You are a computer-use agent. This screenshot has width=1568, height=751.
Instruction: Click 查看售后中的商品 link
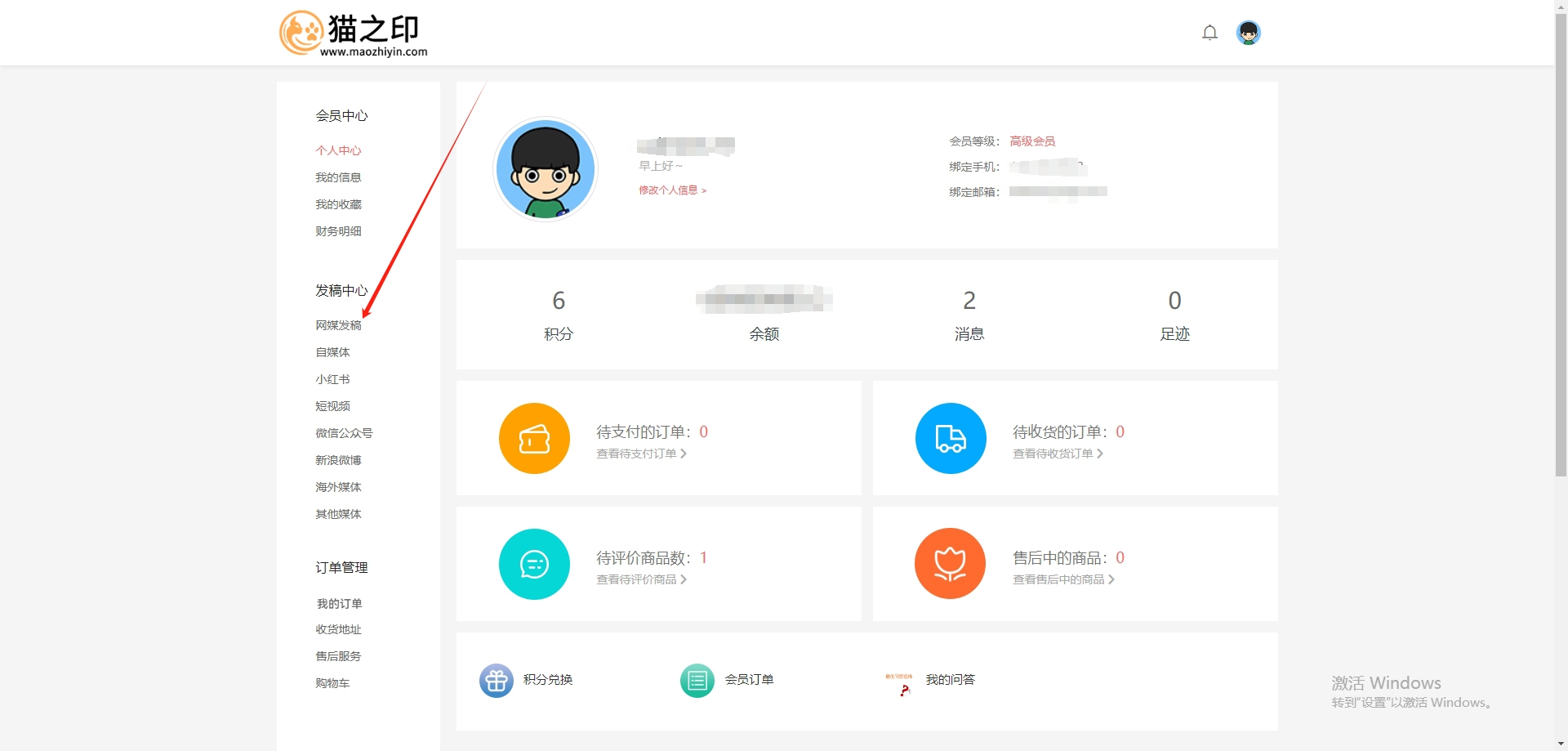click(x=1063, y=579)
